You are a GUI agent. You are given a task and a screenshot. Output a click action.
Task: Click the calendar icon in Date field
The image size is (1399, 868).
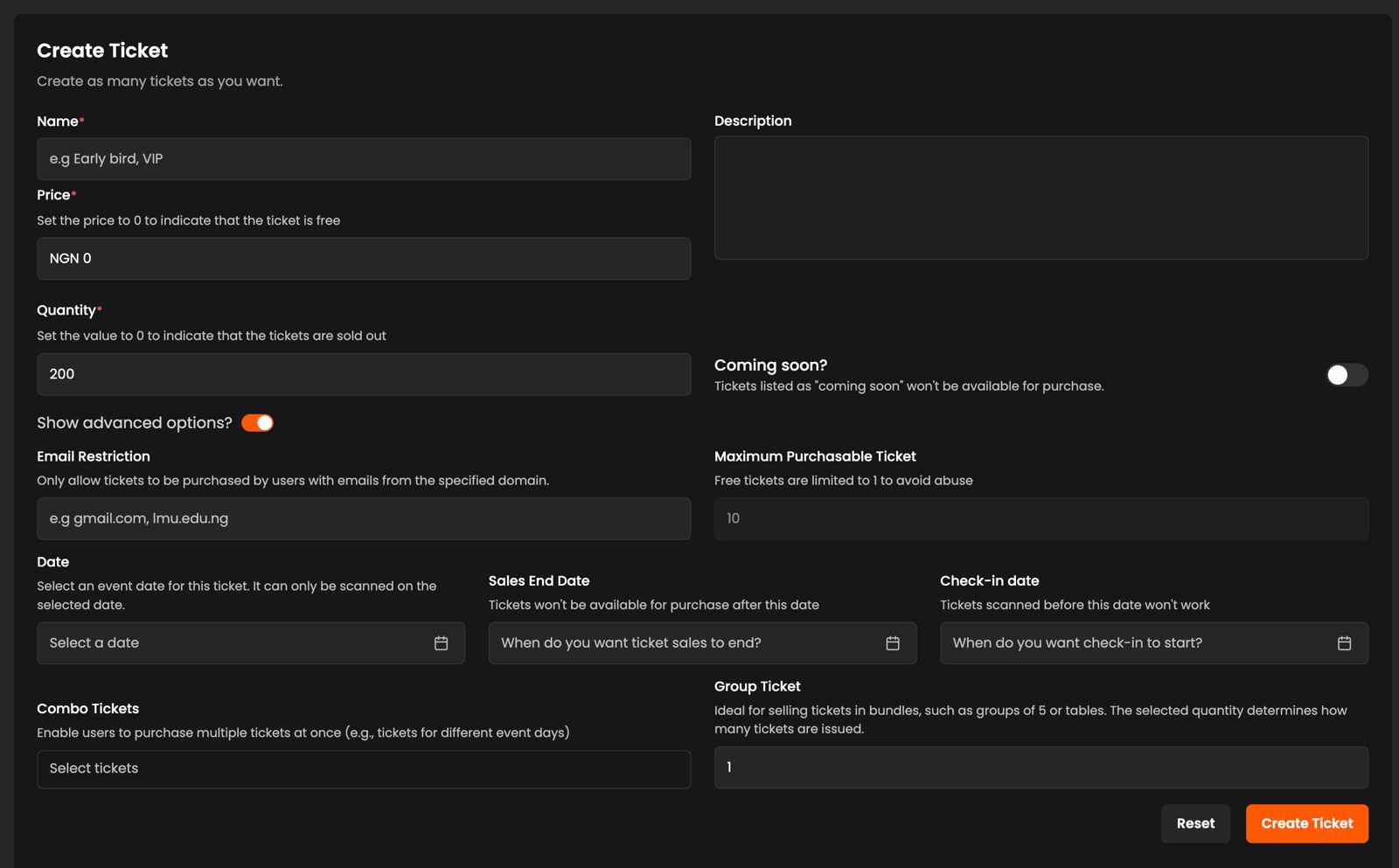point(441,643)
